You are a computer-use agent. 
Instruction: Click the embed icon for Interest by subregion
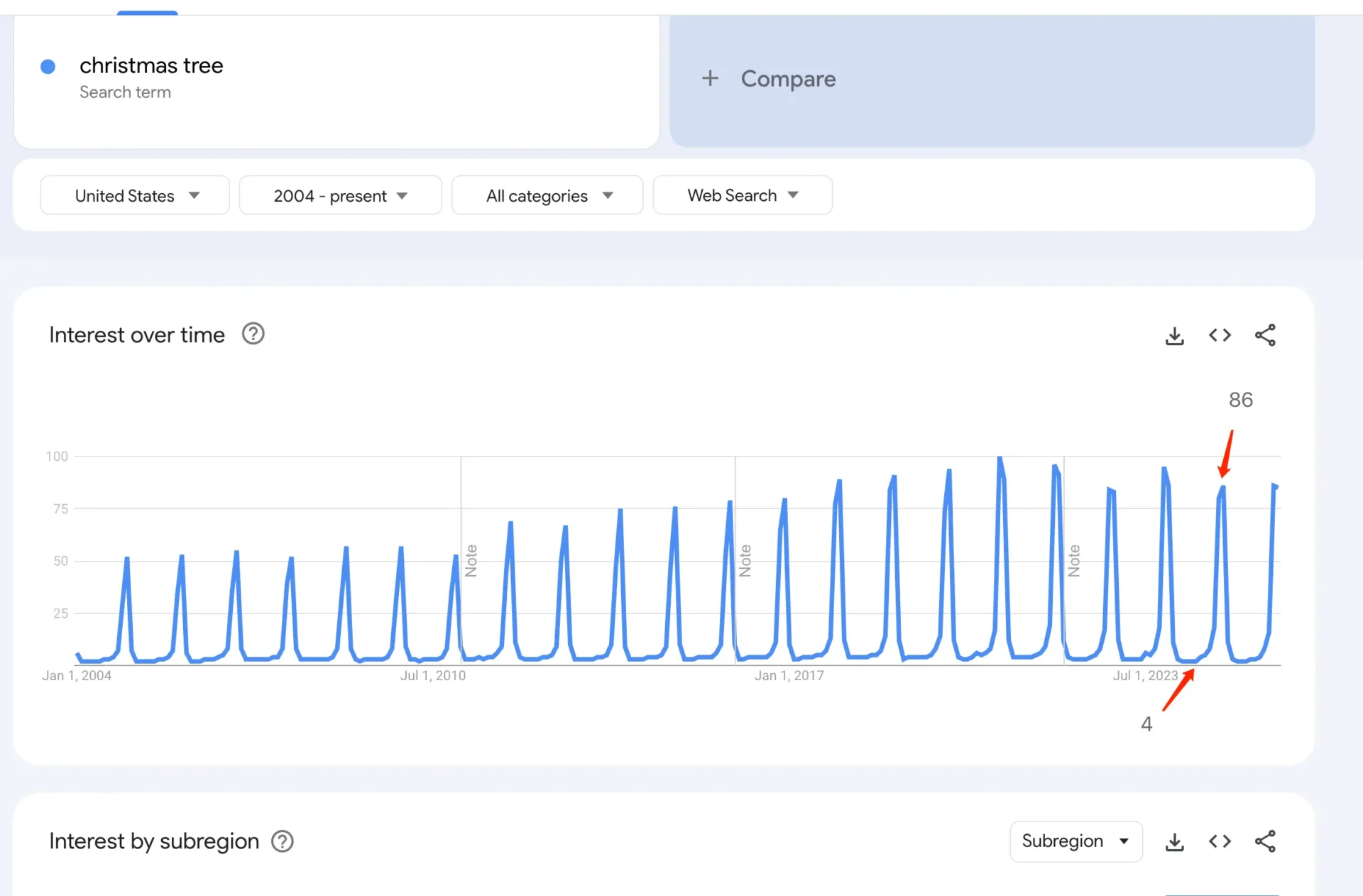(x=1220, y=841)
